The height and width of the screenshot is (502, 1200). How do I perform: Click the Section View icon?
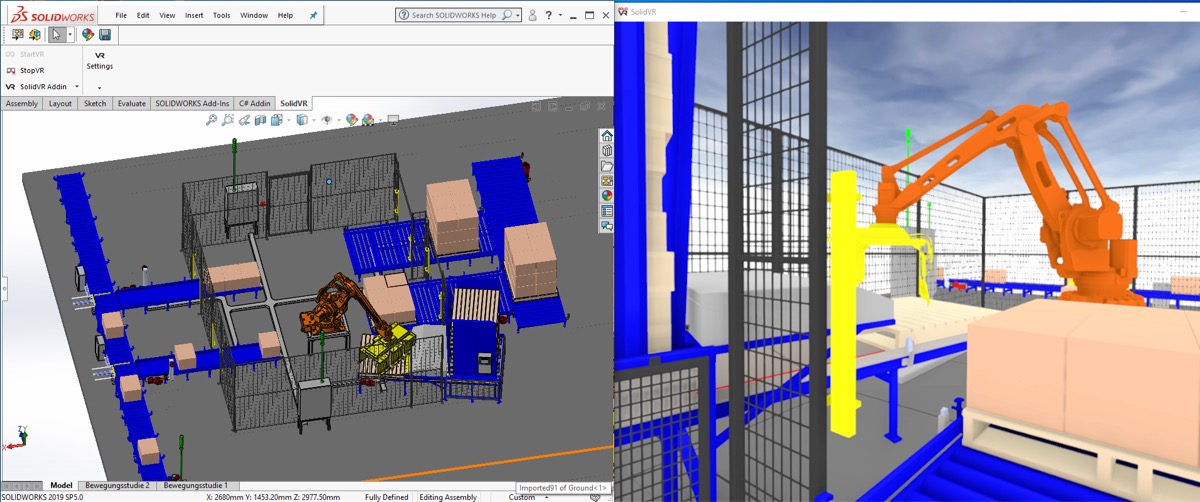pyautogui.click(x=261, y=120)
